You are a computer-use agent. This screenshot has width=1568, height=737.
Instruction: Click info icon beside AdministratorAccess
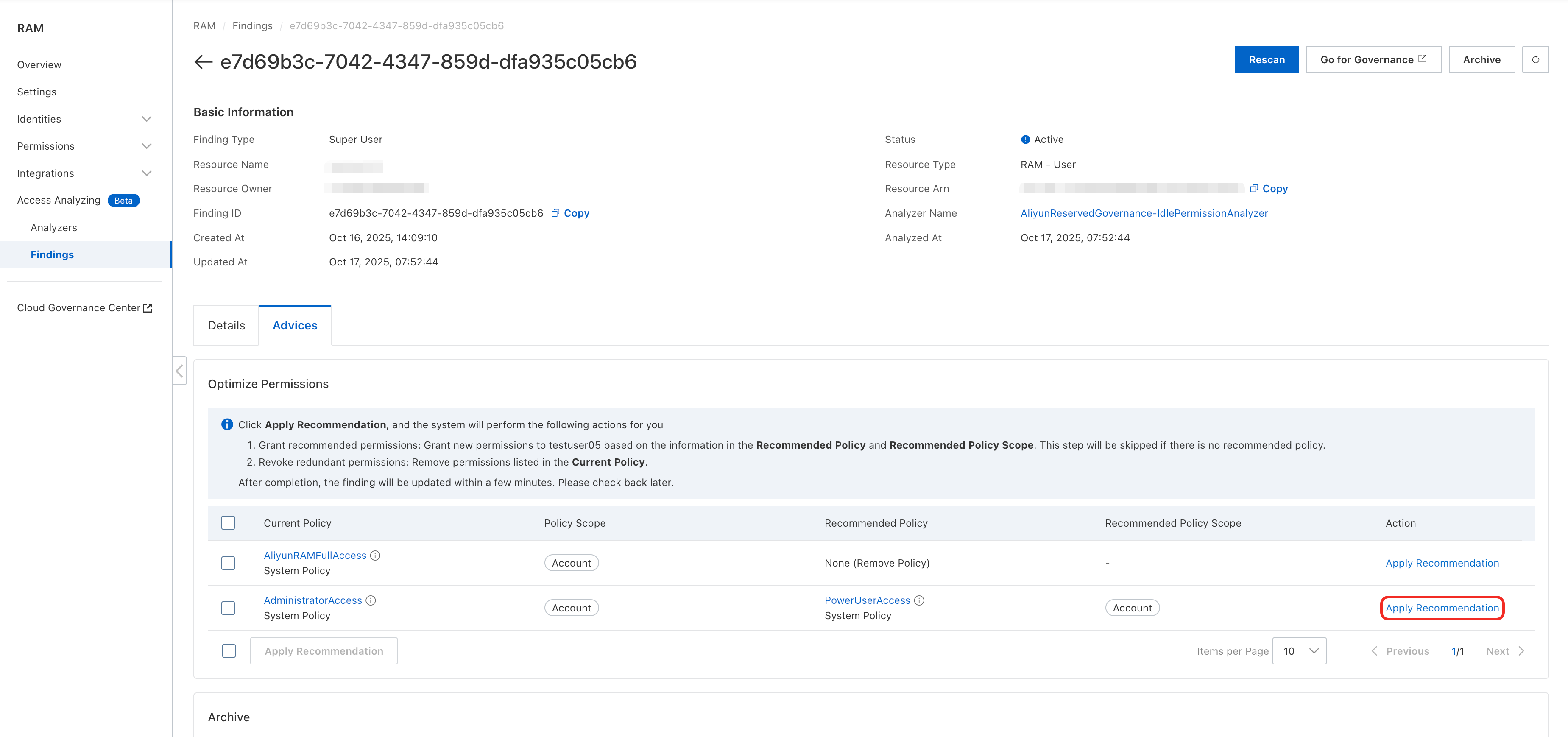(371, 600)
